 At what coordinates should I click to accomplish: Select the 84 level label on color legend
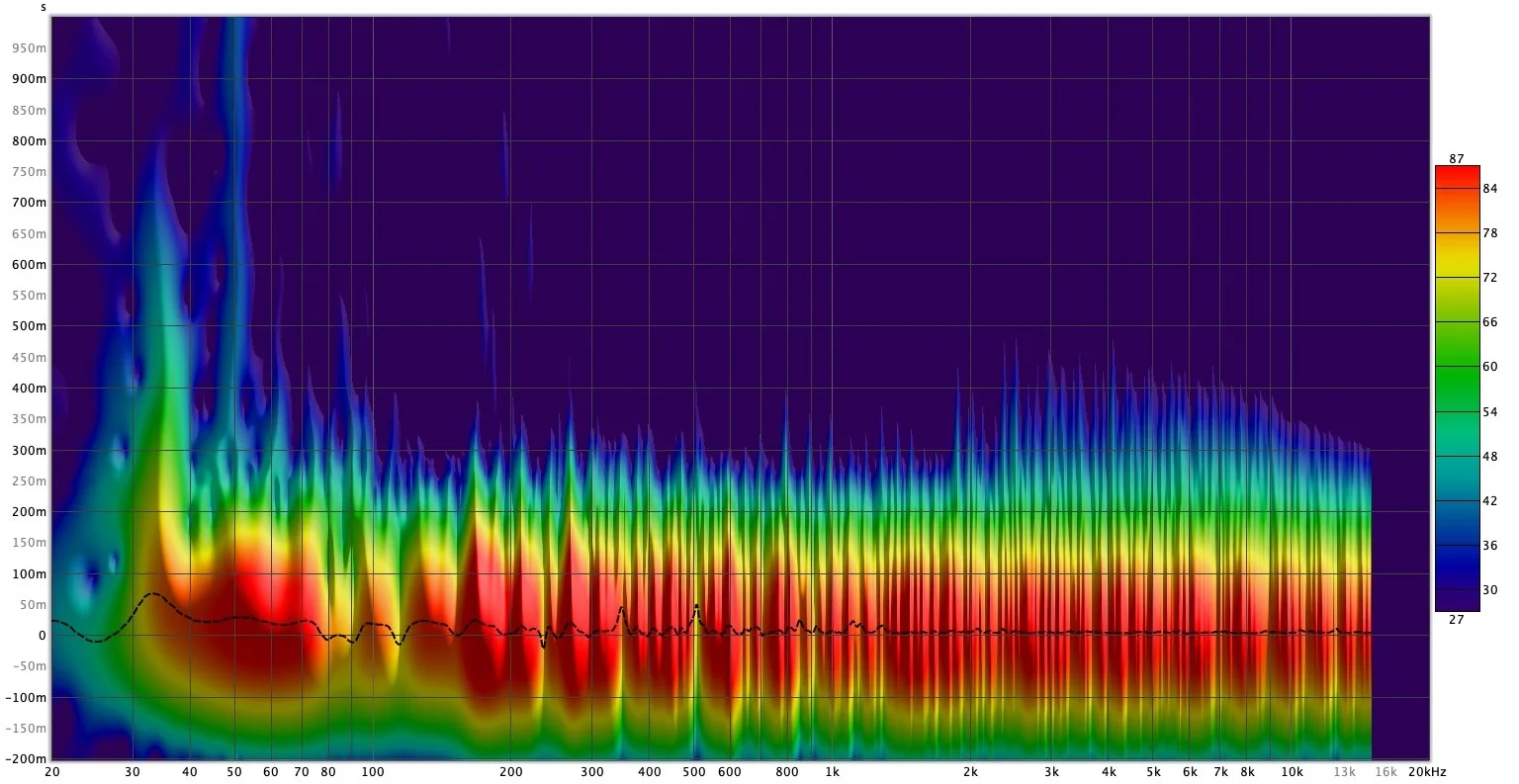point(1490,188)
